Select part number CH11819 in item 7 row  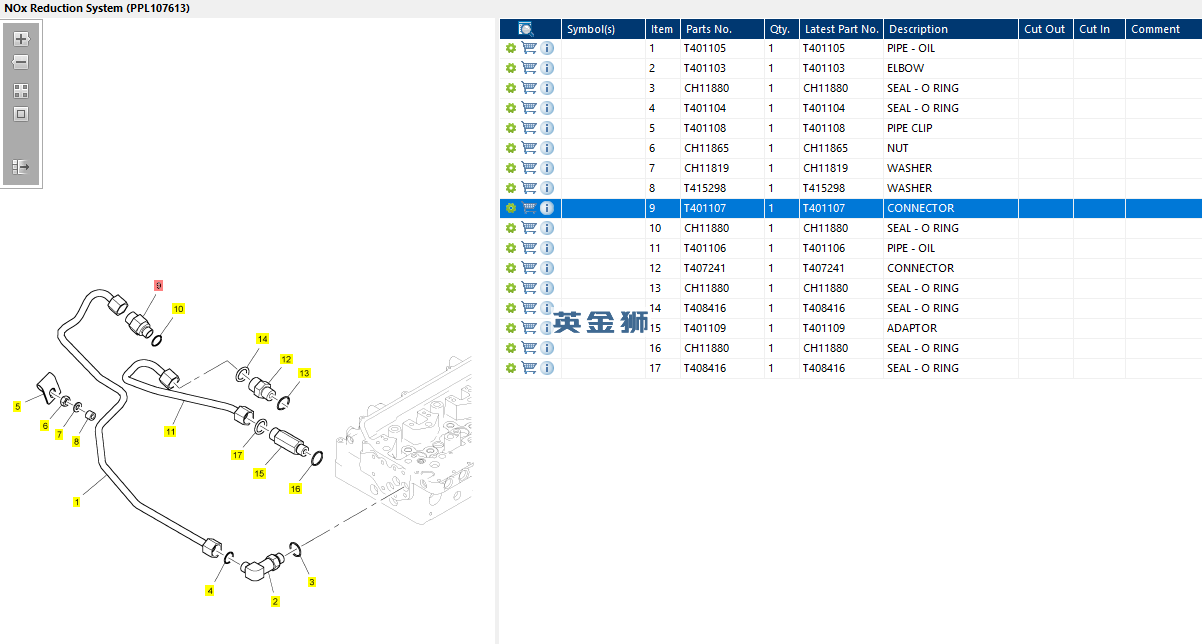pos(706,168)
